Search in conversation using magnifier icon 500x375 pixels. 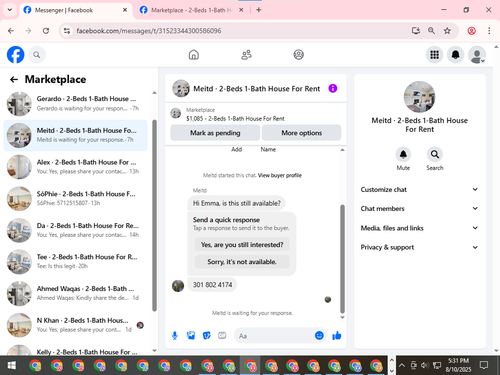tap(435, 154)
